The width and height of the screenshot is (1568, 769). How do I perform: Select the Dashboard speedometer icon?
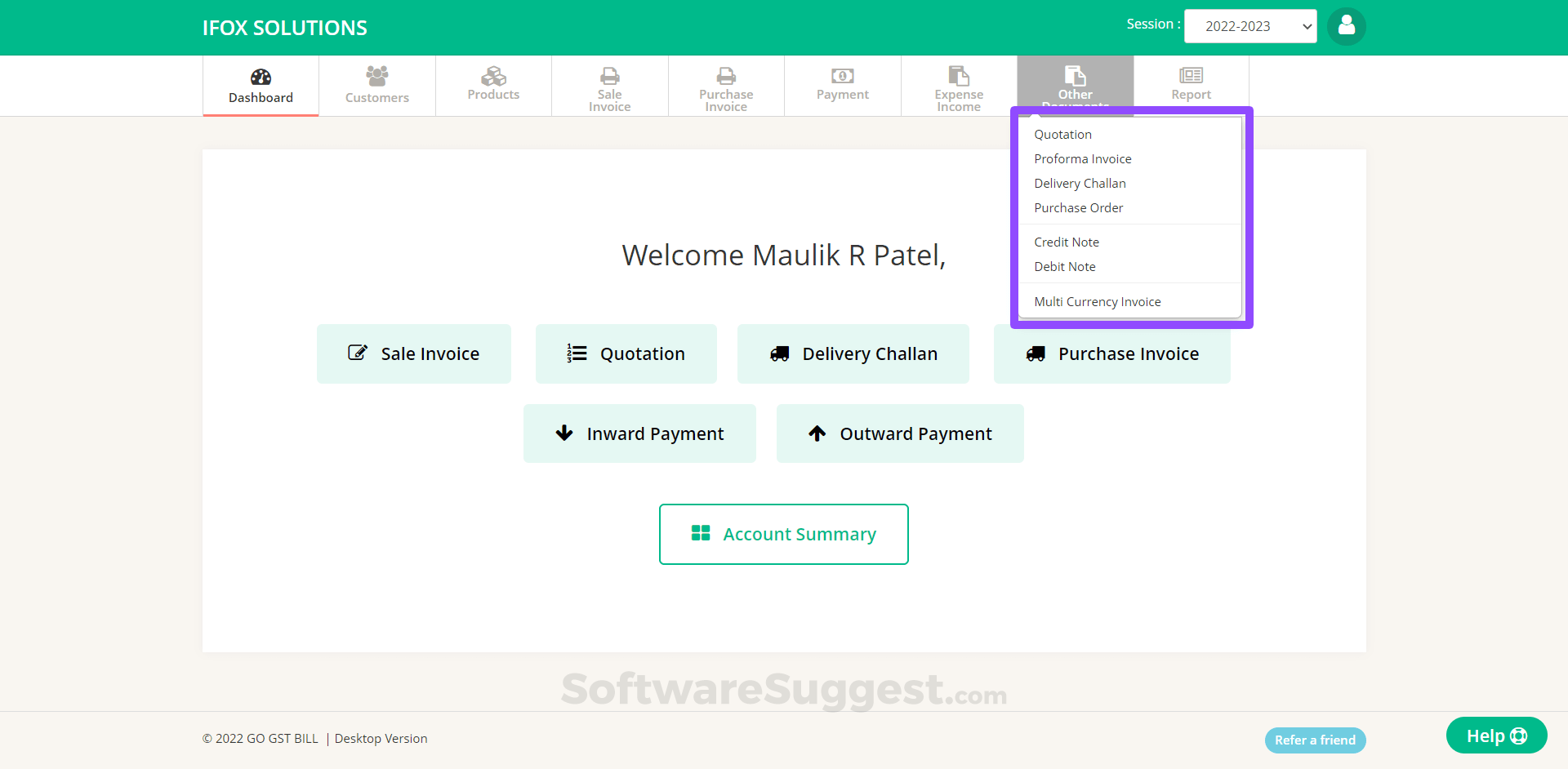(x=260, y=76)
